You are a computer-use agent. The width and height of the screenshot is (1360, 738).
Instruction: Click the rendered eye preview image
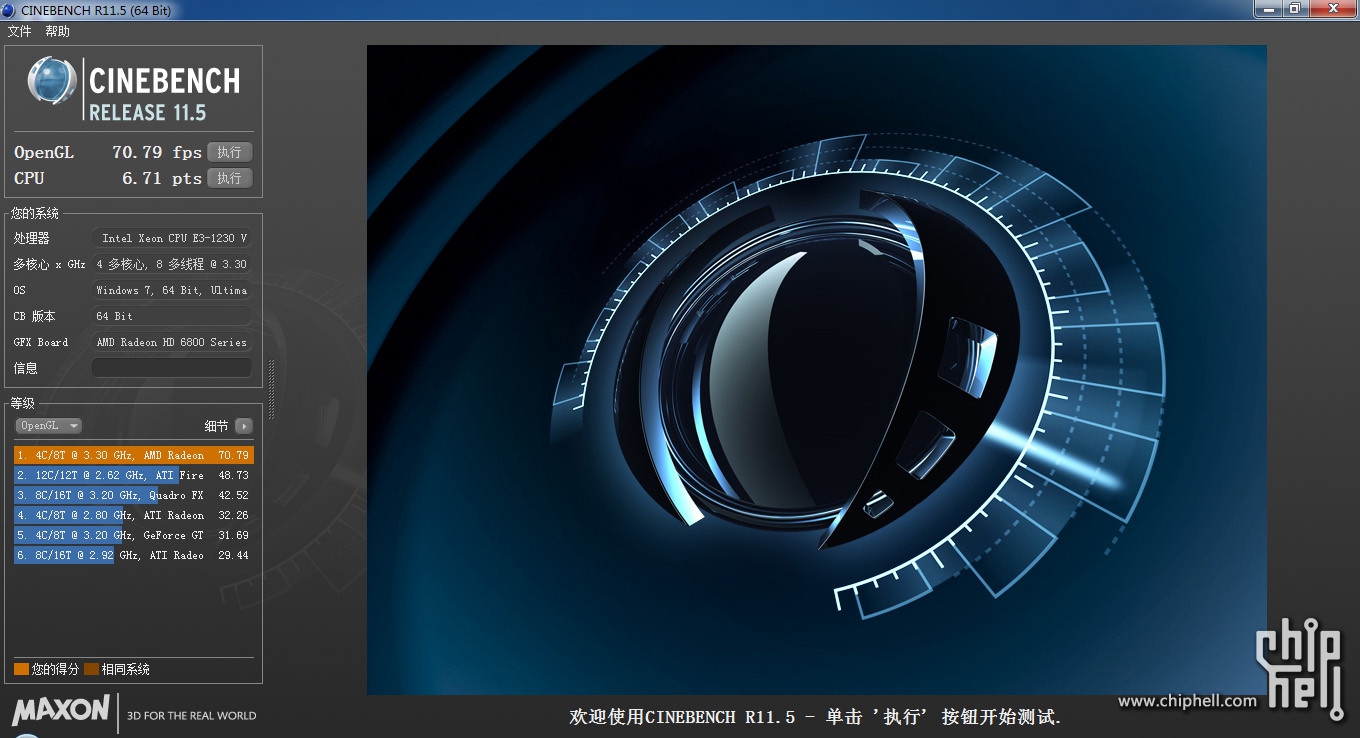816,369
